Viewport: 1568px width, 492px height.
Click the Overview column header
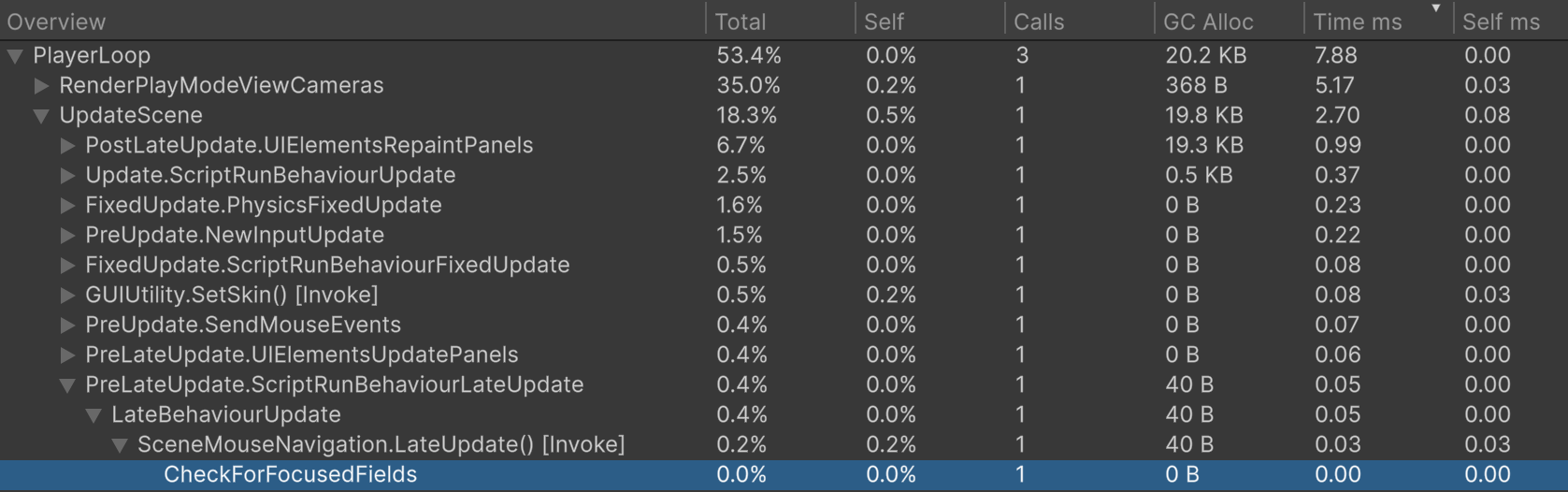tap(56, 22)
